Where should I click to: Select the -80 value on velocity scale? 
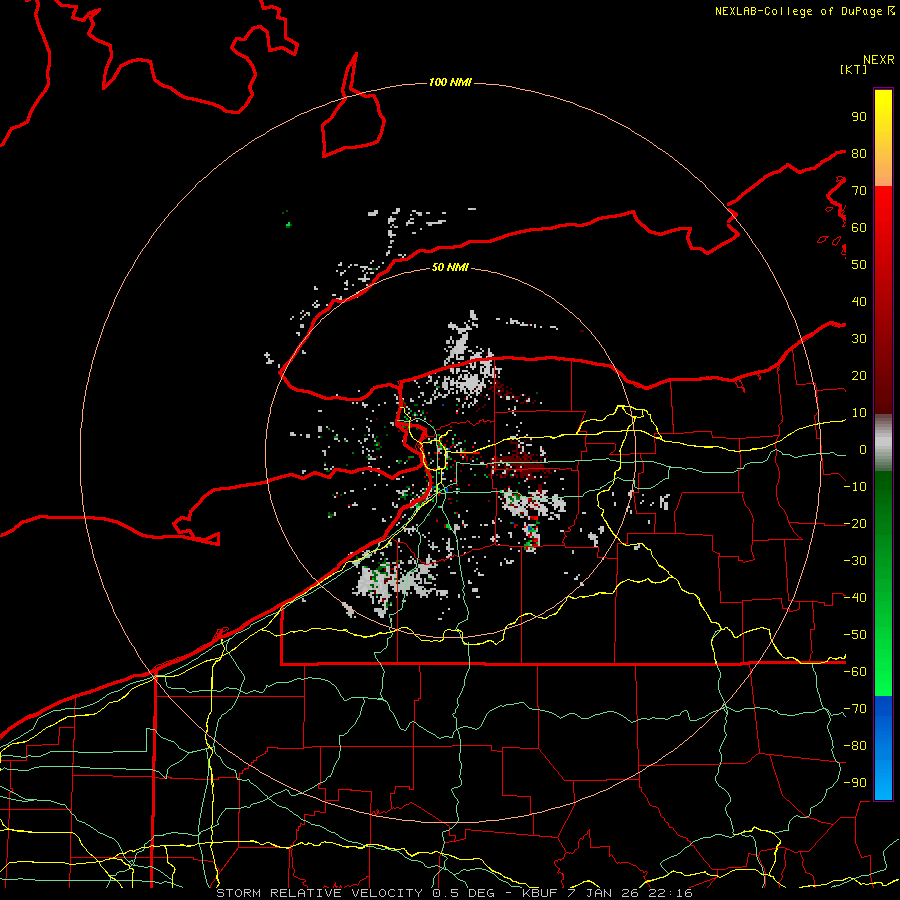click(x=855, y=746)
